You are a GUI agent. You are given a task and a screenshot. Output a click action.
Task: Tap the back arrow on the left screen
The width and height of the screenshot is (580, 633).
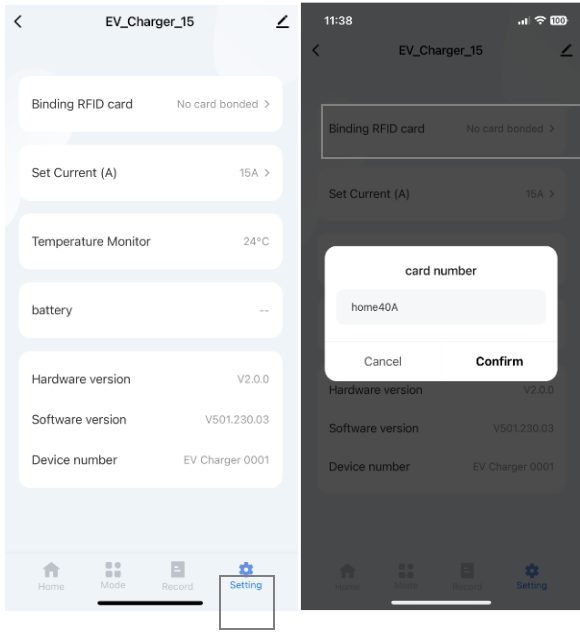point(18,21)
